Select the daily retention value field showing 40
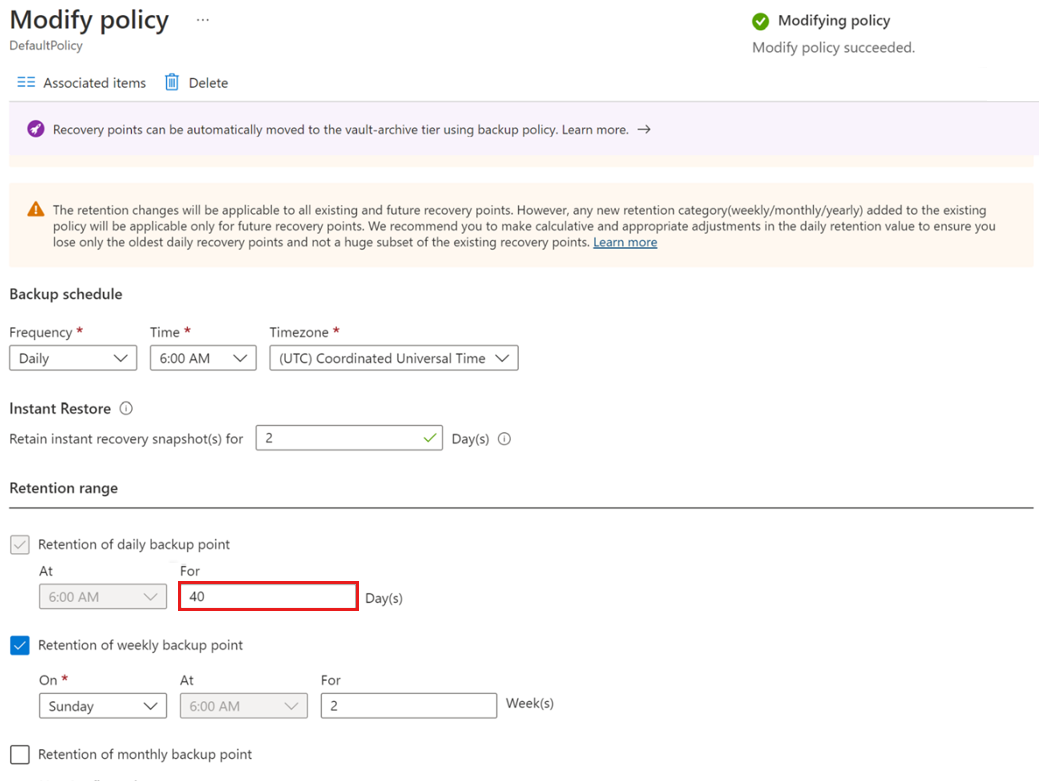 (267, 595)
